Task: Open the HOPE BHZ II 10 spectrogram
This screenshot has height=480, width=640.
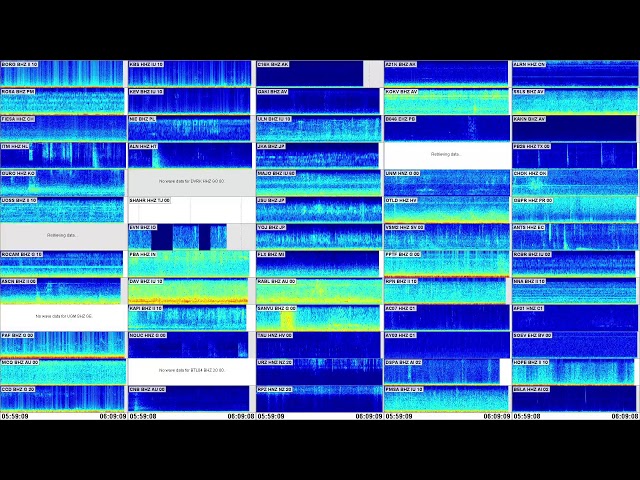Action: point(575,371)
